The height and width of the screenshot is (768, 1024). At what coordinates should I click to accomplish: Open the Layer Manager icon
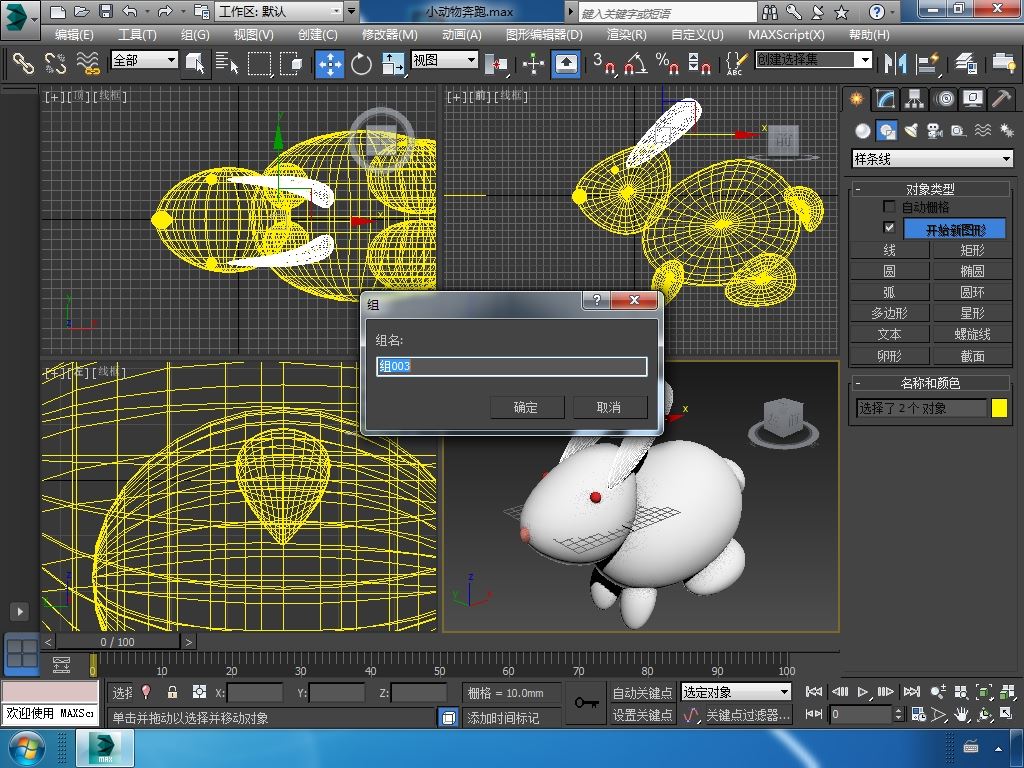(x=965, y=63)
